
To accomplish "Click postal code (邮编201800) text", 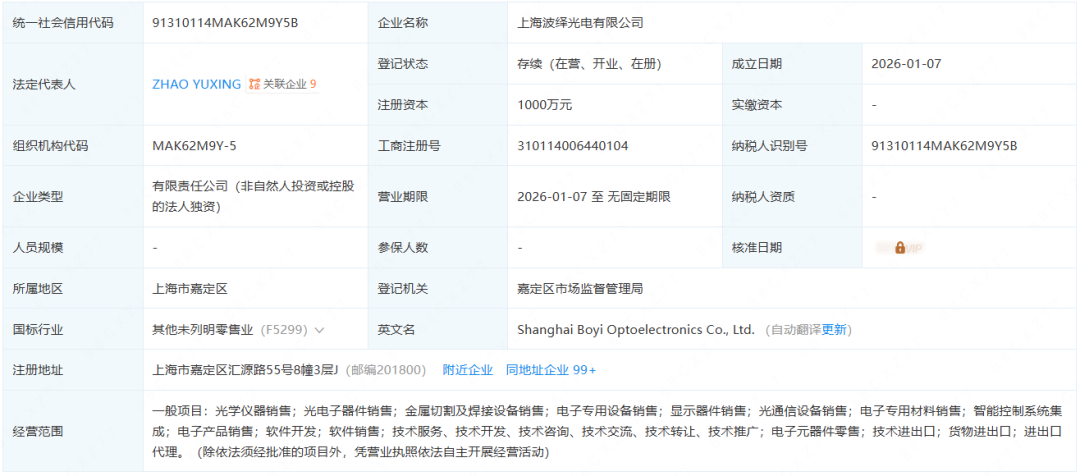I will [x=385, y=370].
